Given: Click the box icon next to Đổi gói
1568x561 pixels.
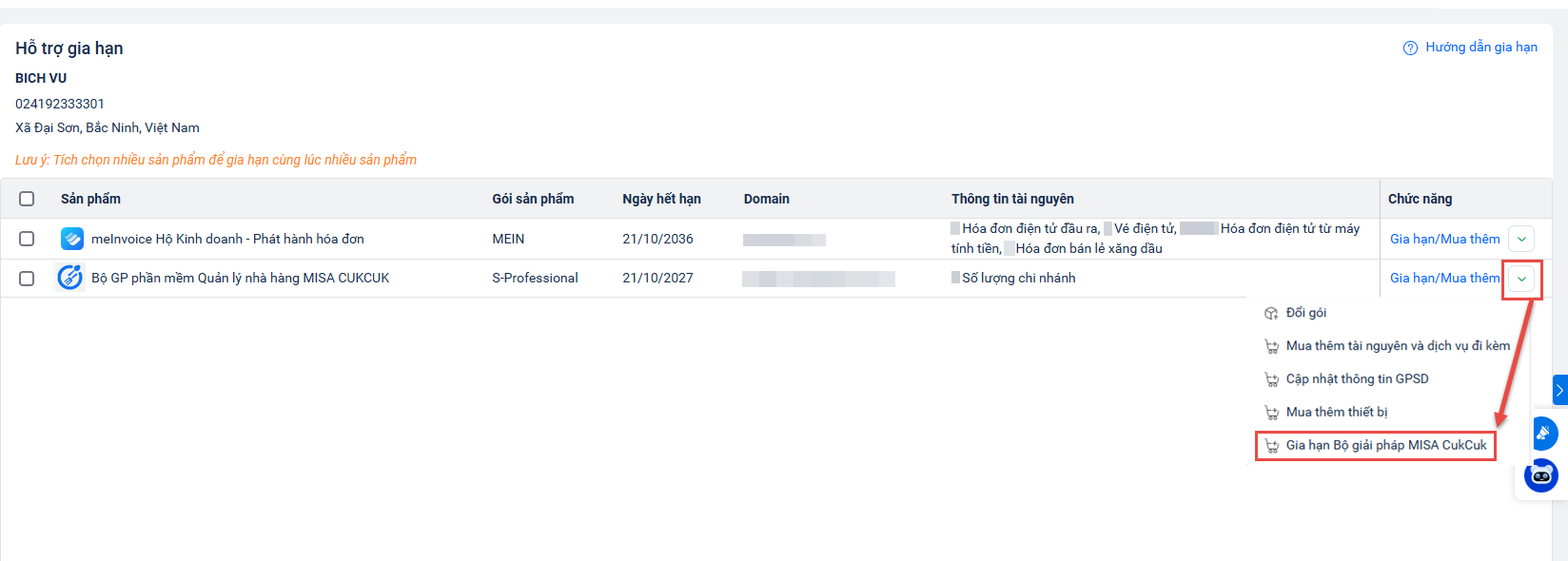Looking at the screenshot, I should click(1271, 314).
